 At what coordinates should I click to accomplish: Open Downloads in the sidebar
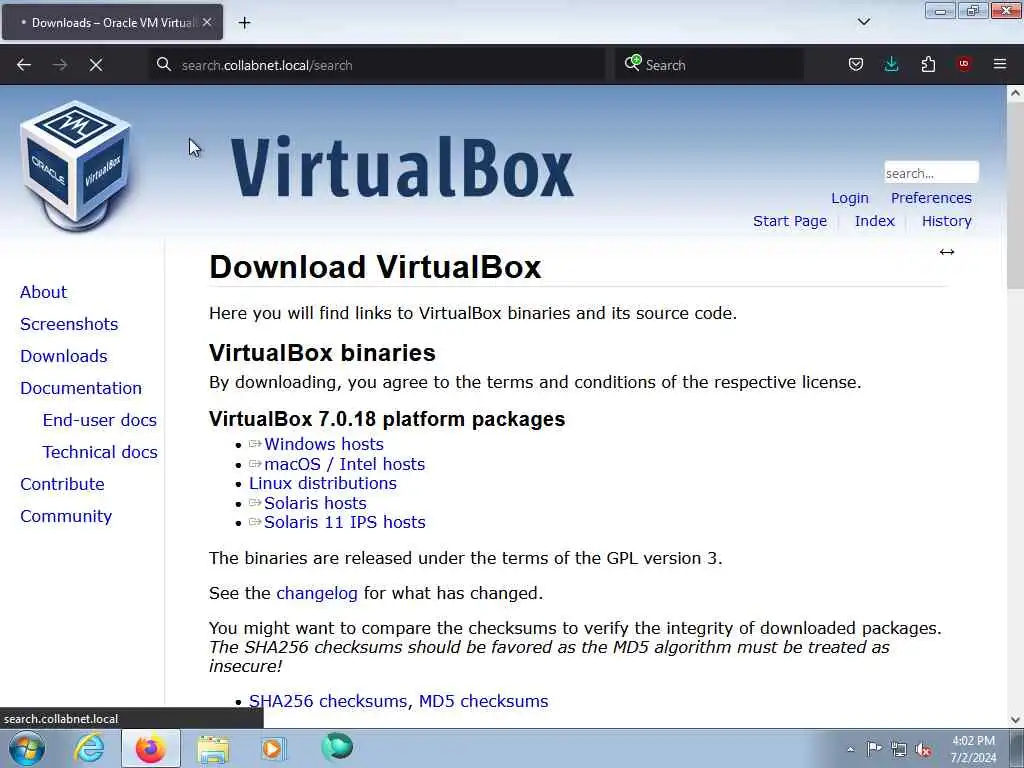click(x=63, y=356)
